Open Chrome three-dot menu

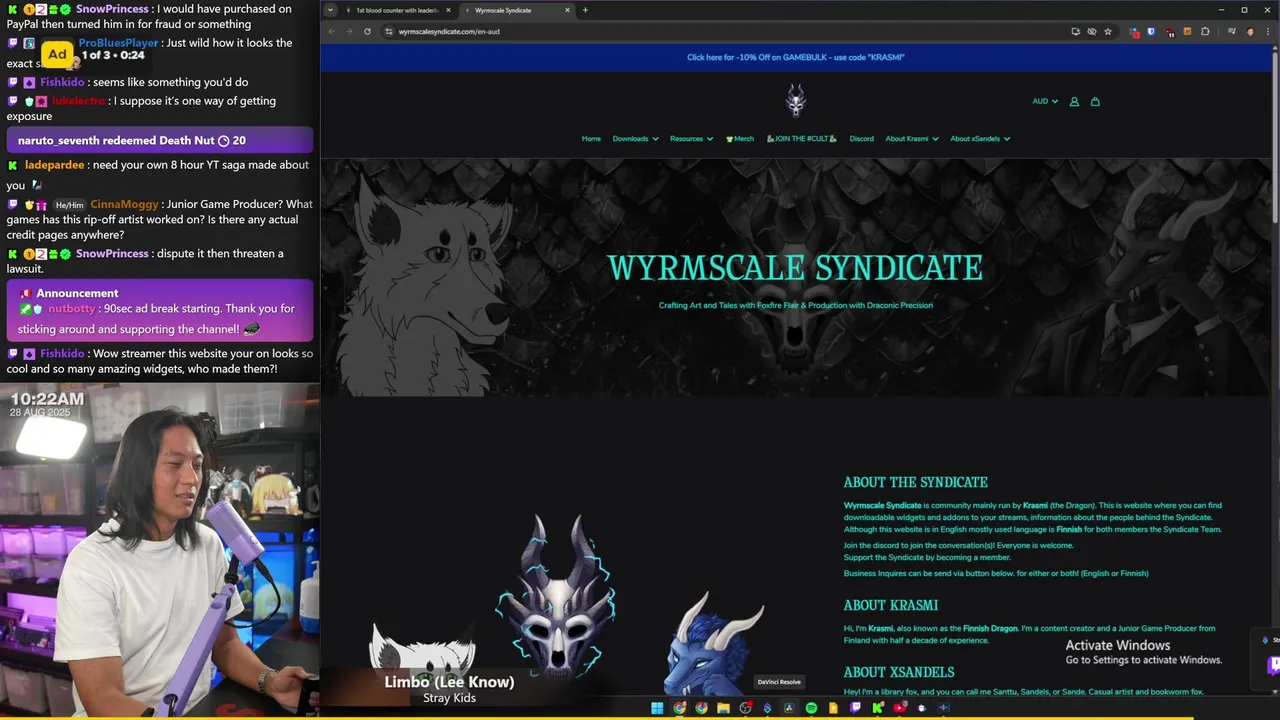click(1268, 31)
